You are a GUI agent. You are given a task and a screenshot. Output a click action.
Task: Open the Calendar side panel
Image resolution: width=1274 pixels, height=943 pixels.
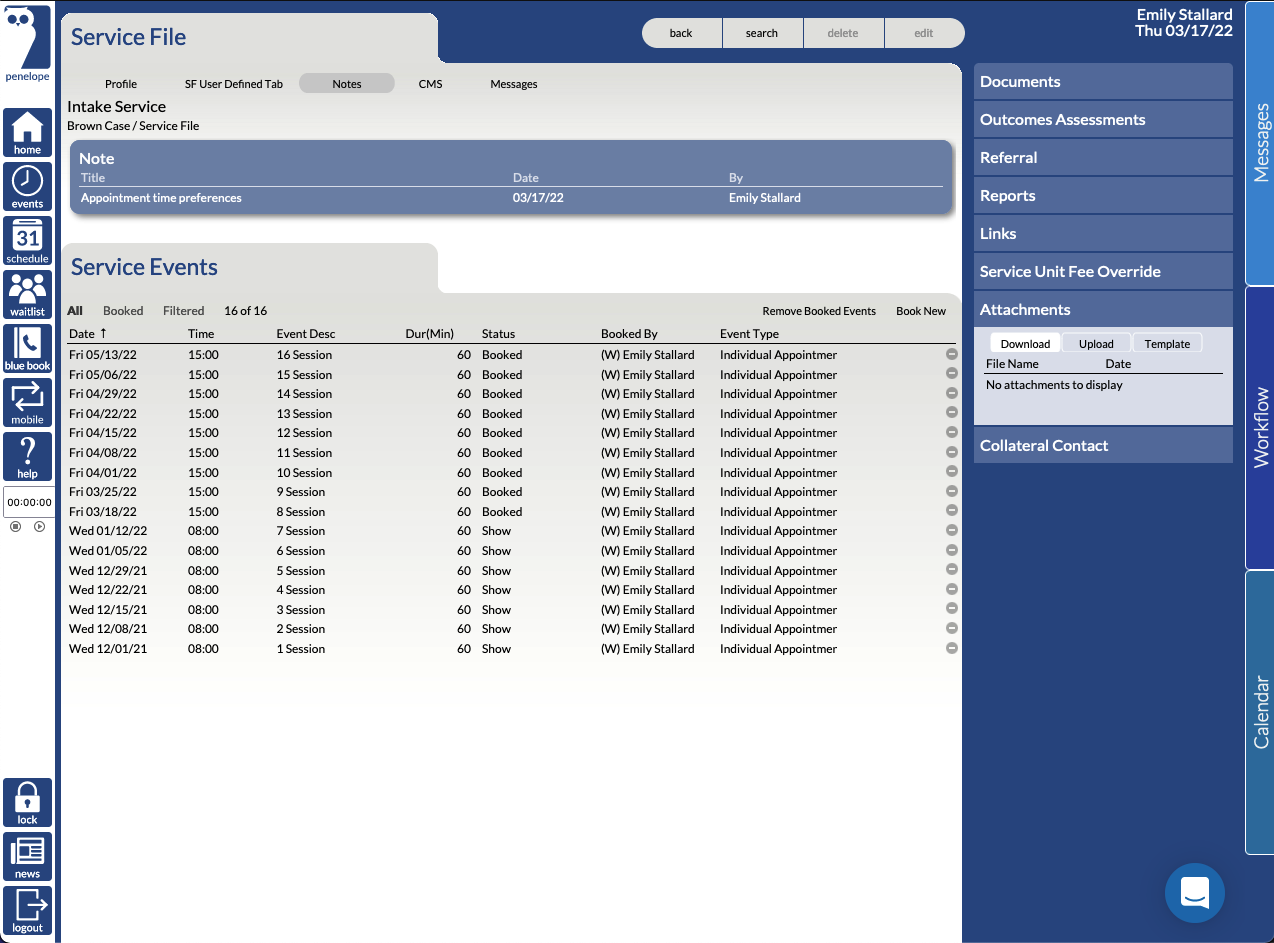click(1260, 712)
